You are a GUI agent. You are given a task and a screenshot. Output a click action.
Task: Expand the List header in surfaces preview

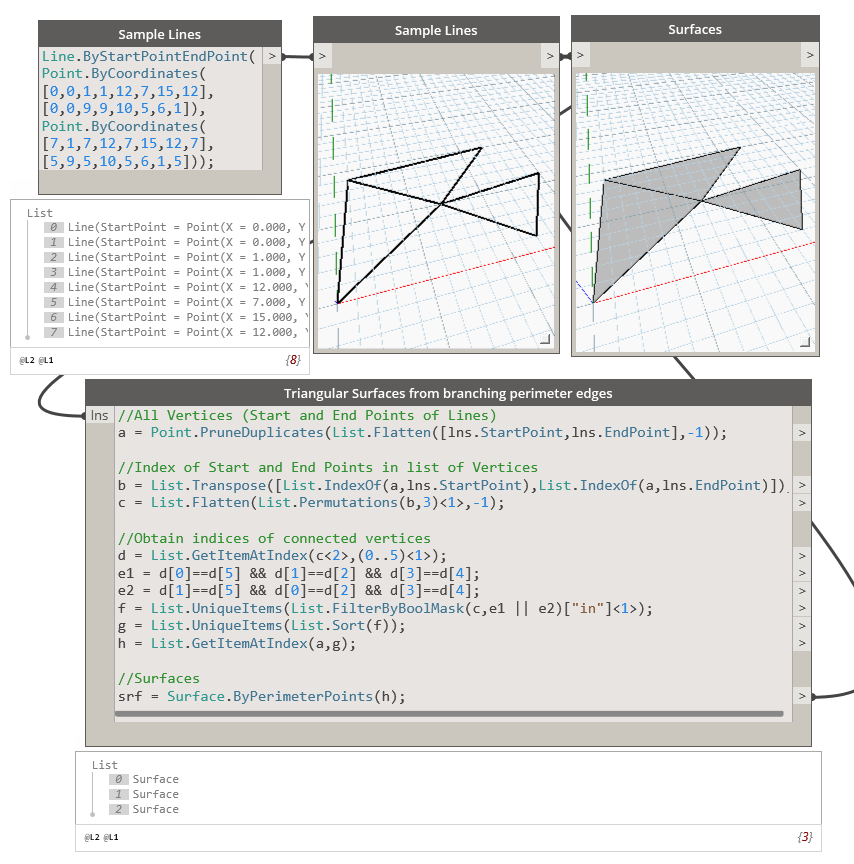point(105,765)
